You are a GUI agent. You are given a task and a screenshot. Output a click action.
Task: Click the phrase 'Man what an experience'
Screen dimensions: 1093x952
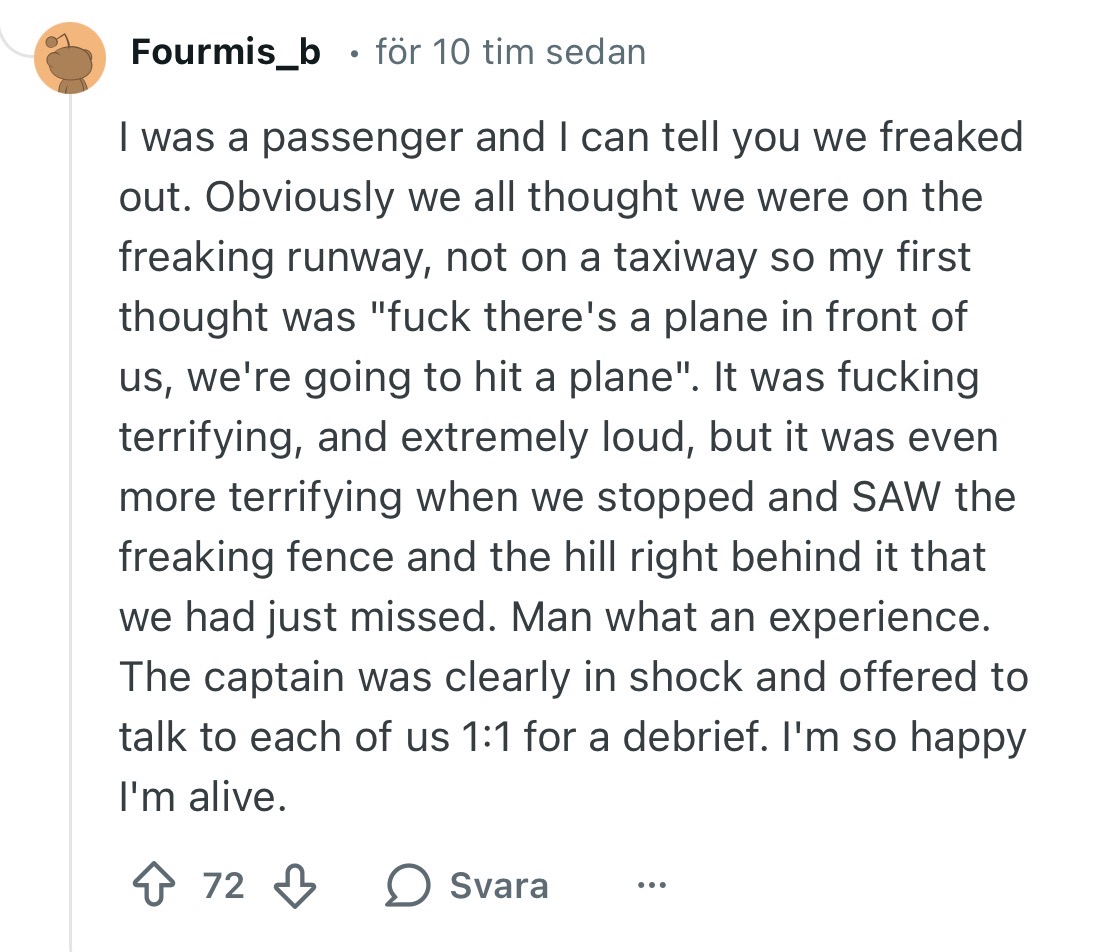(748, 617)
